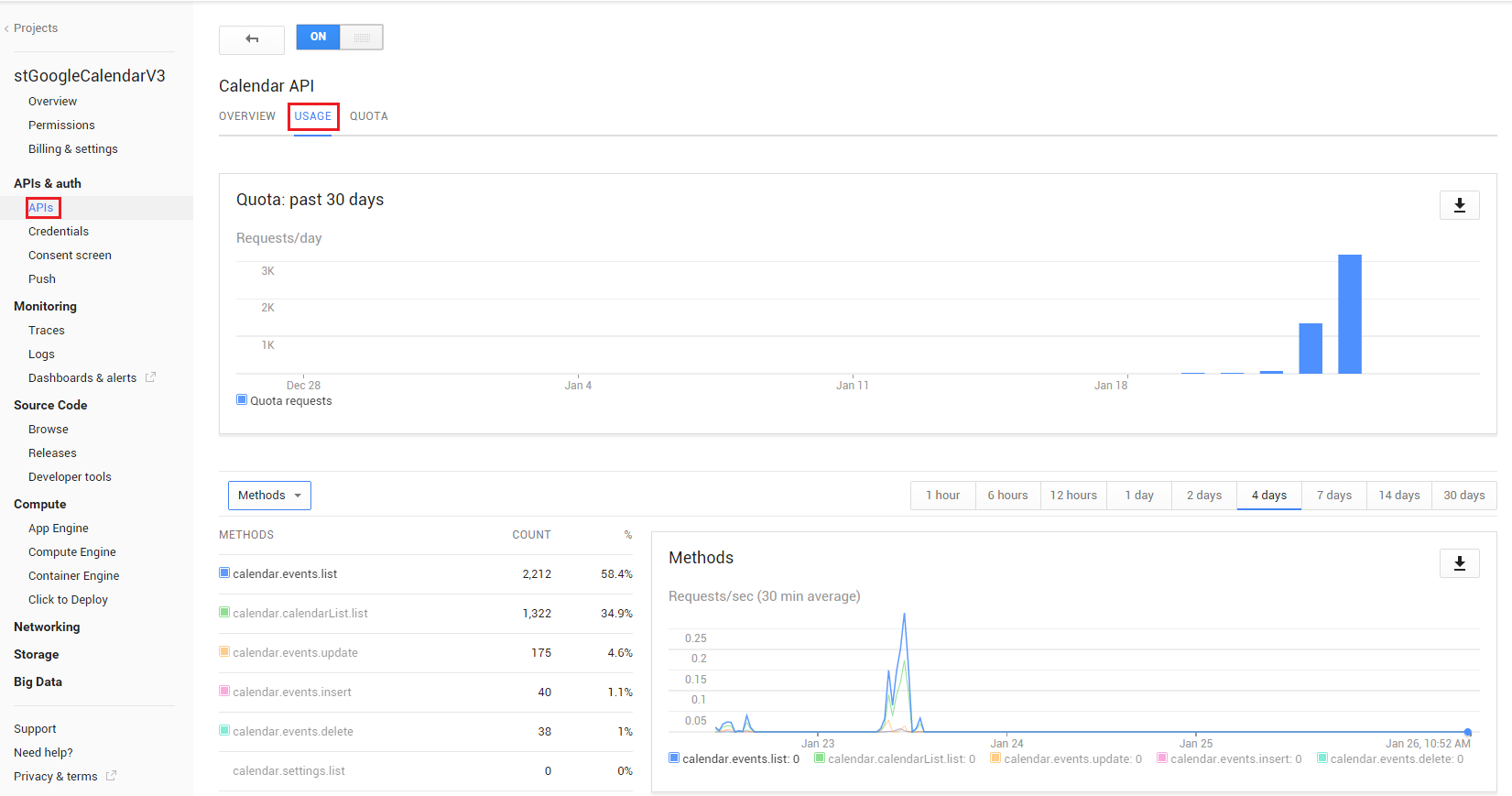This screenshot has height=796, width=1512.
Task: Open Traces under Monitoring
Action: pos(47,331)
